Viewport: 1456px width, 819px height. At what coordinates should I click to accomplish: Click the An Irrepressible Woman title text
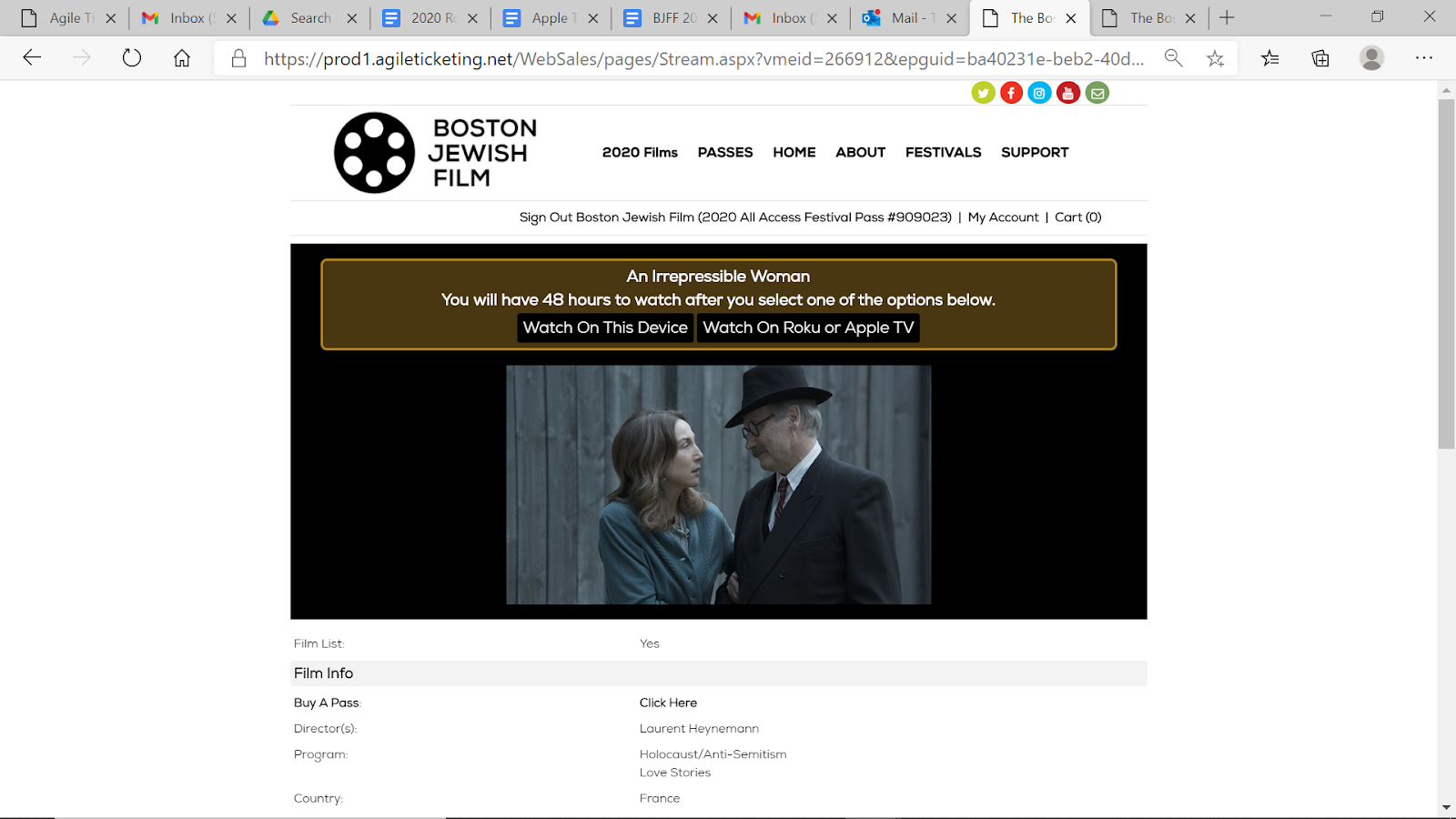[x=718, y=276]
